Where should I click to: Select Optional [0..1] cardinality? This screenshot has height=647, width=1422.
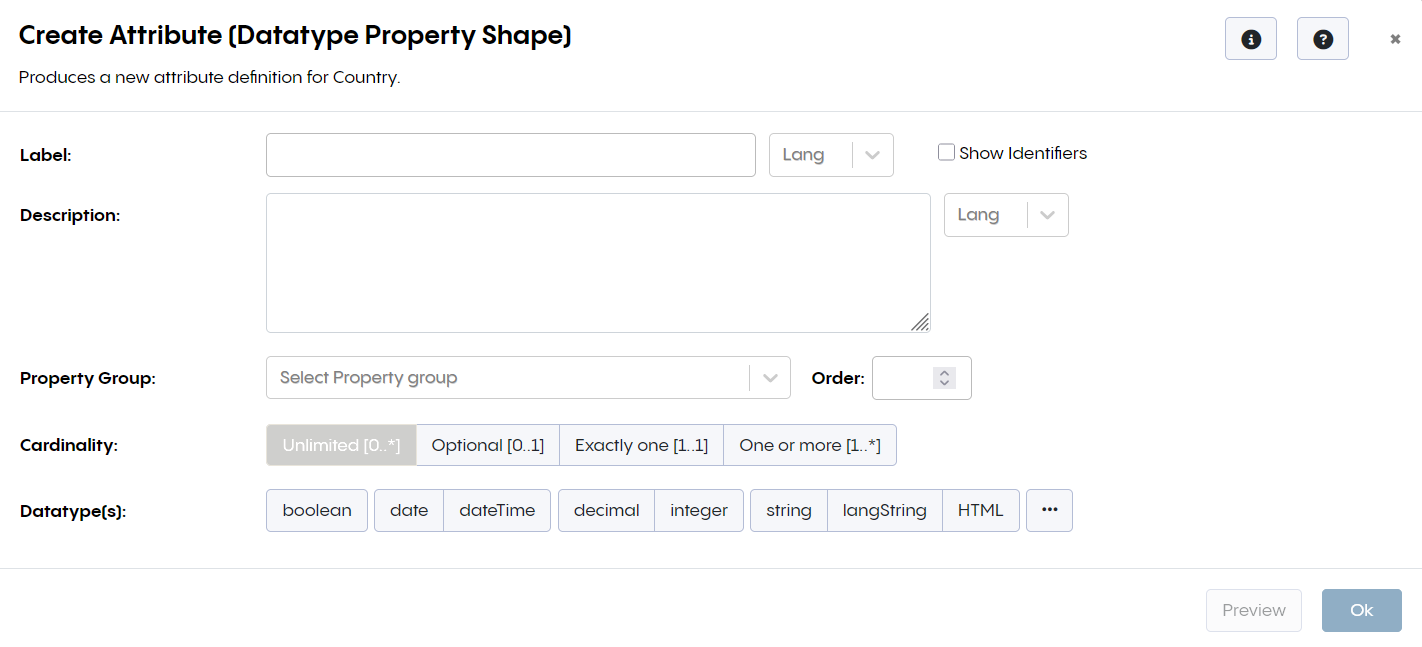pyautogui.click(x=487, y=445)
